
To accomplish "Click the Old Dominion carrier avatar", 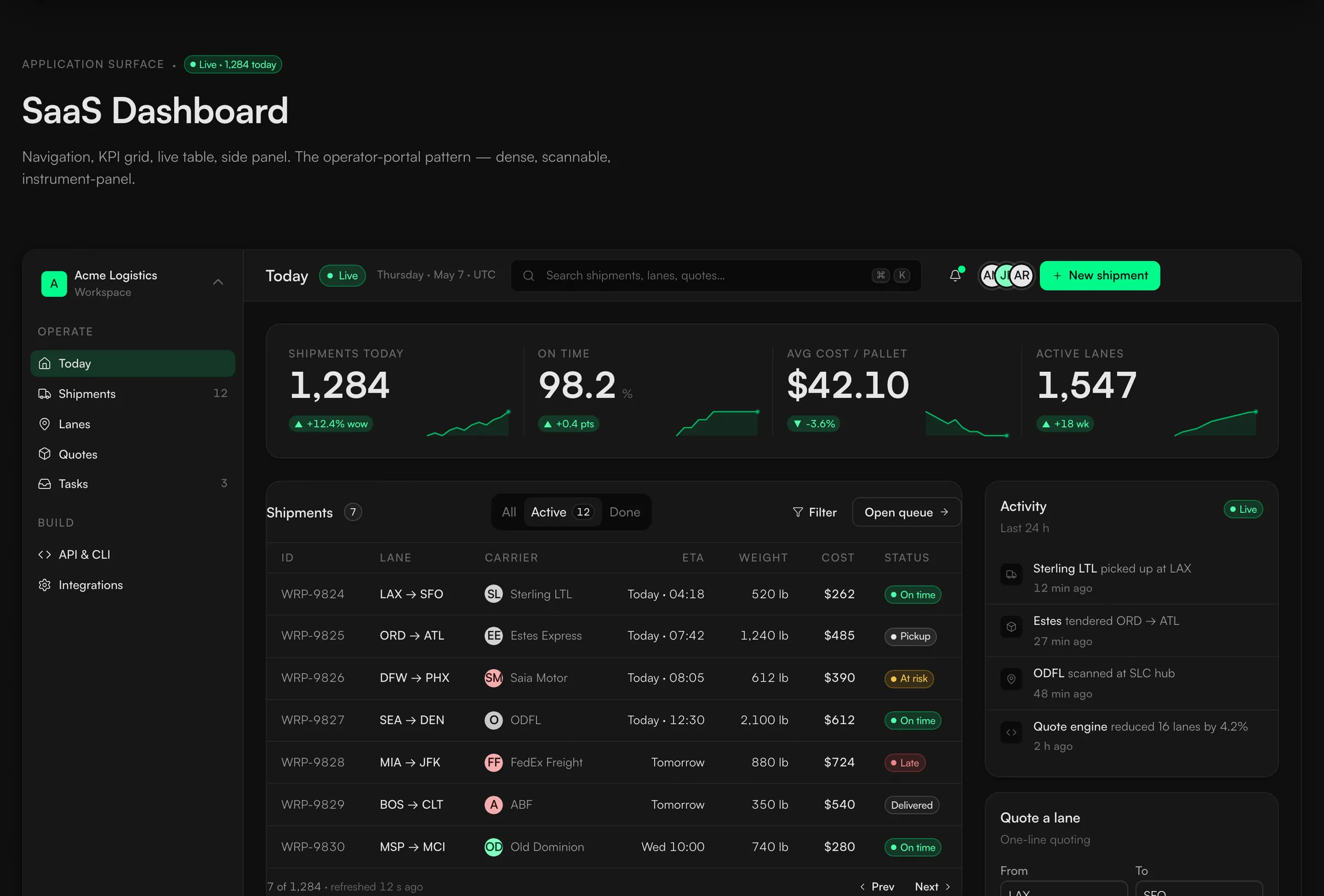I will point(493,846).
